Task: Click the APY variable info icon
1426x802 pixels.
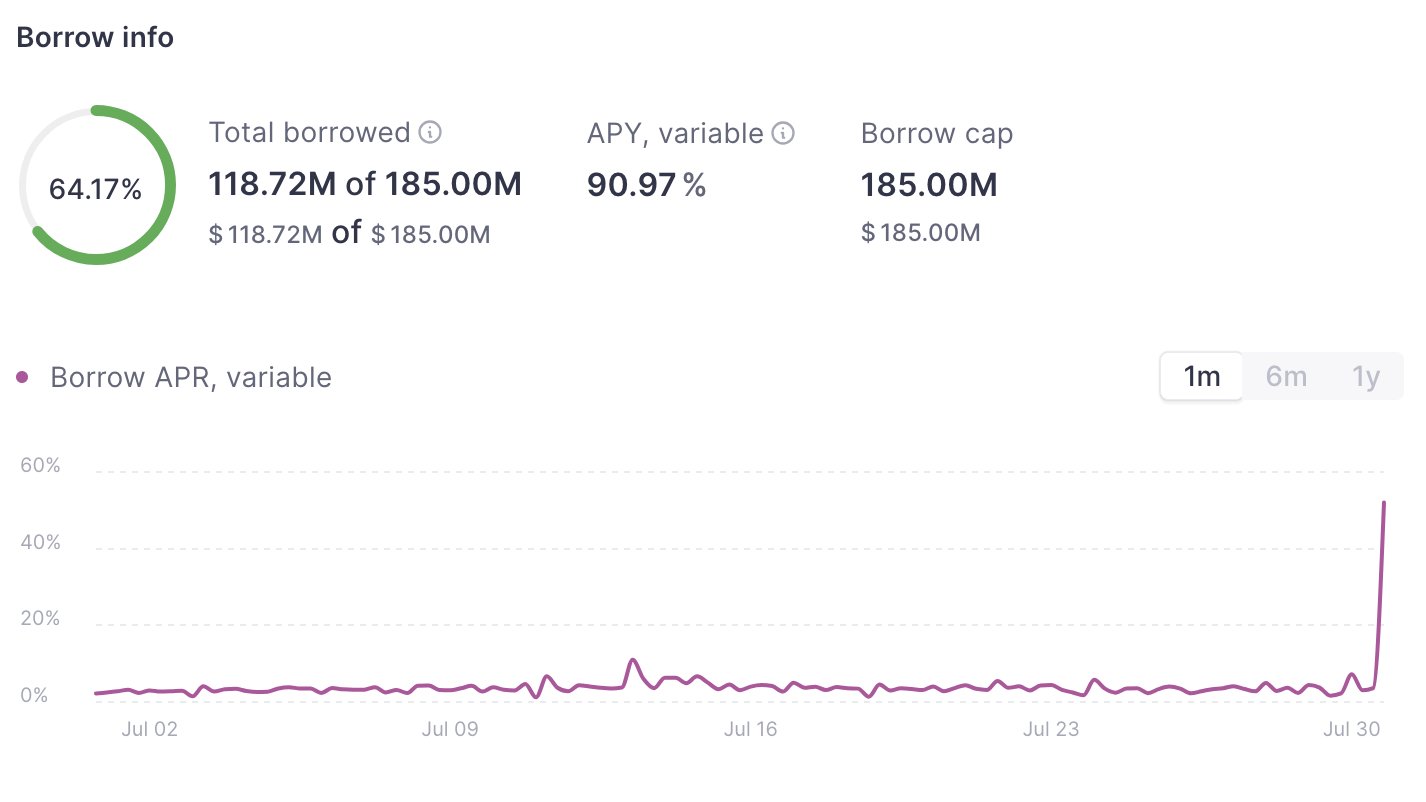Action: pyautogui.click(x=784, y=133)
